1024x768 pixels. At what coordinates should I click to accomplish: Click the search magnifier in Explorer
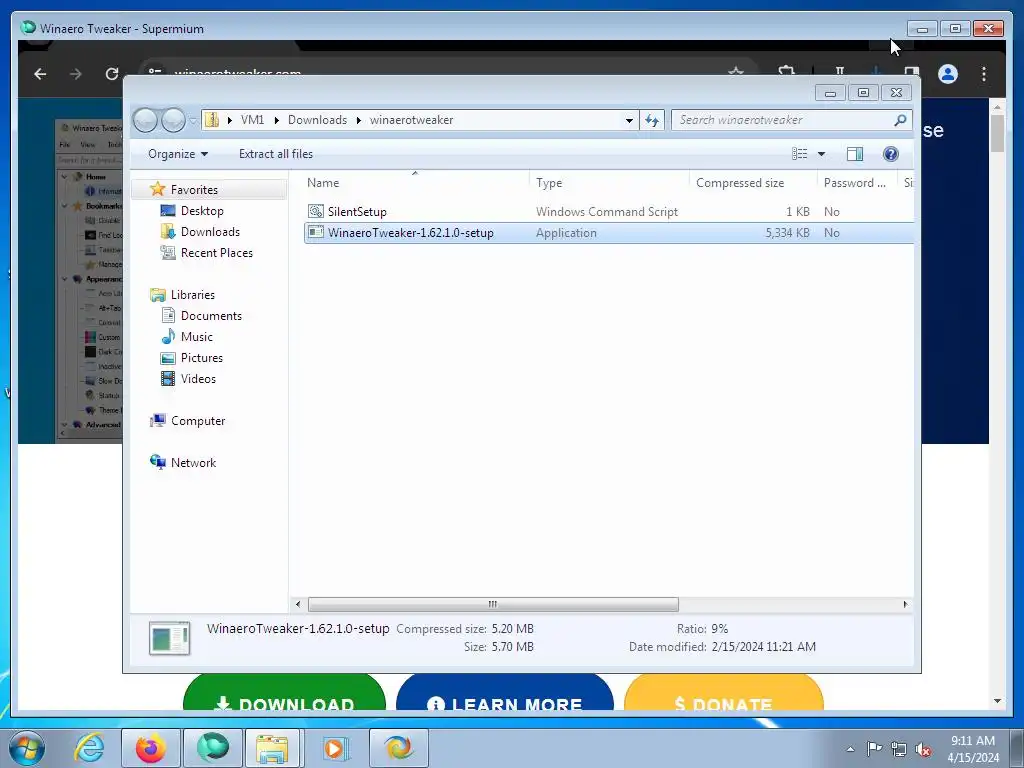pyautogui.click(x=900, y=120)
